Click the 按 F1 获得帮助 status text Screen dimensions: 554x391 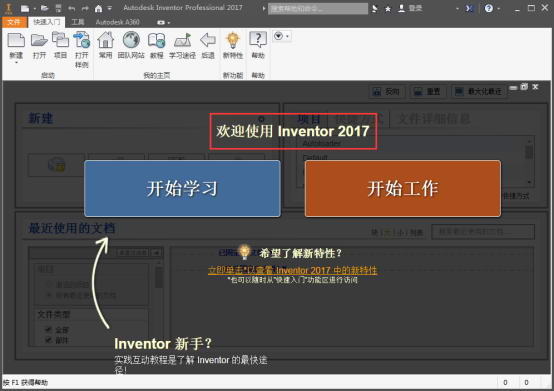pyautogui.click(x=25, y=383)
